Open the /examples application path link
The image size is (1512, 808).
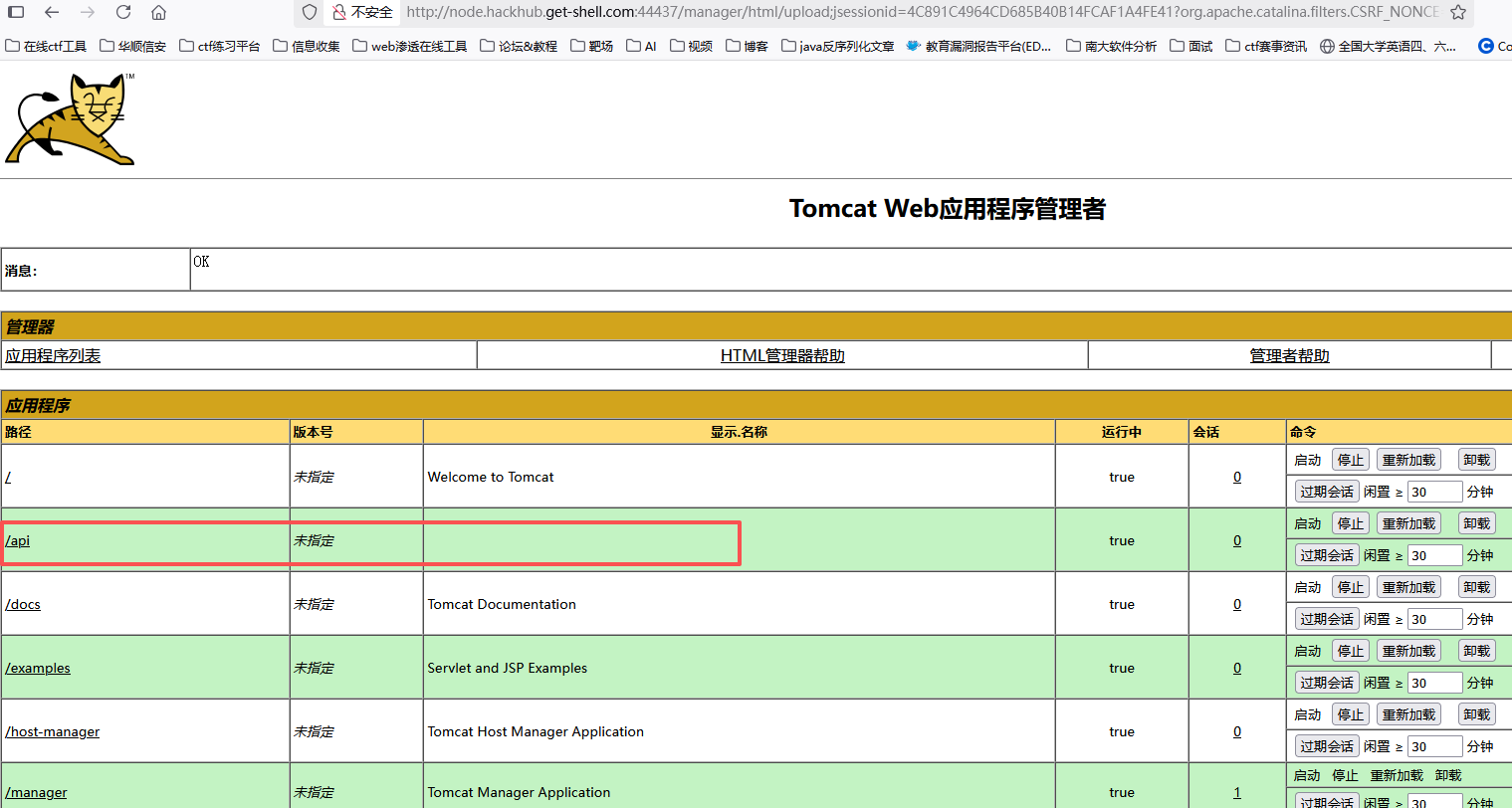(38, 668)
